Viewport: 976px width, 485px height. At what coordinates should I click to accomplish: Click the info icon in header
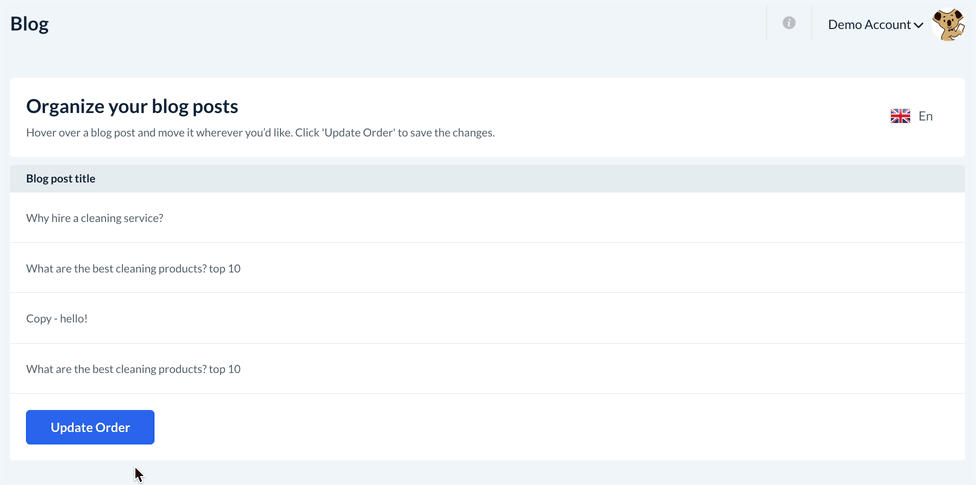(x=789, y=23)
